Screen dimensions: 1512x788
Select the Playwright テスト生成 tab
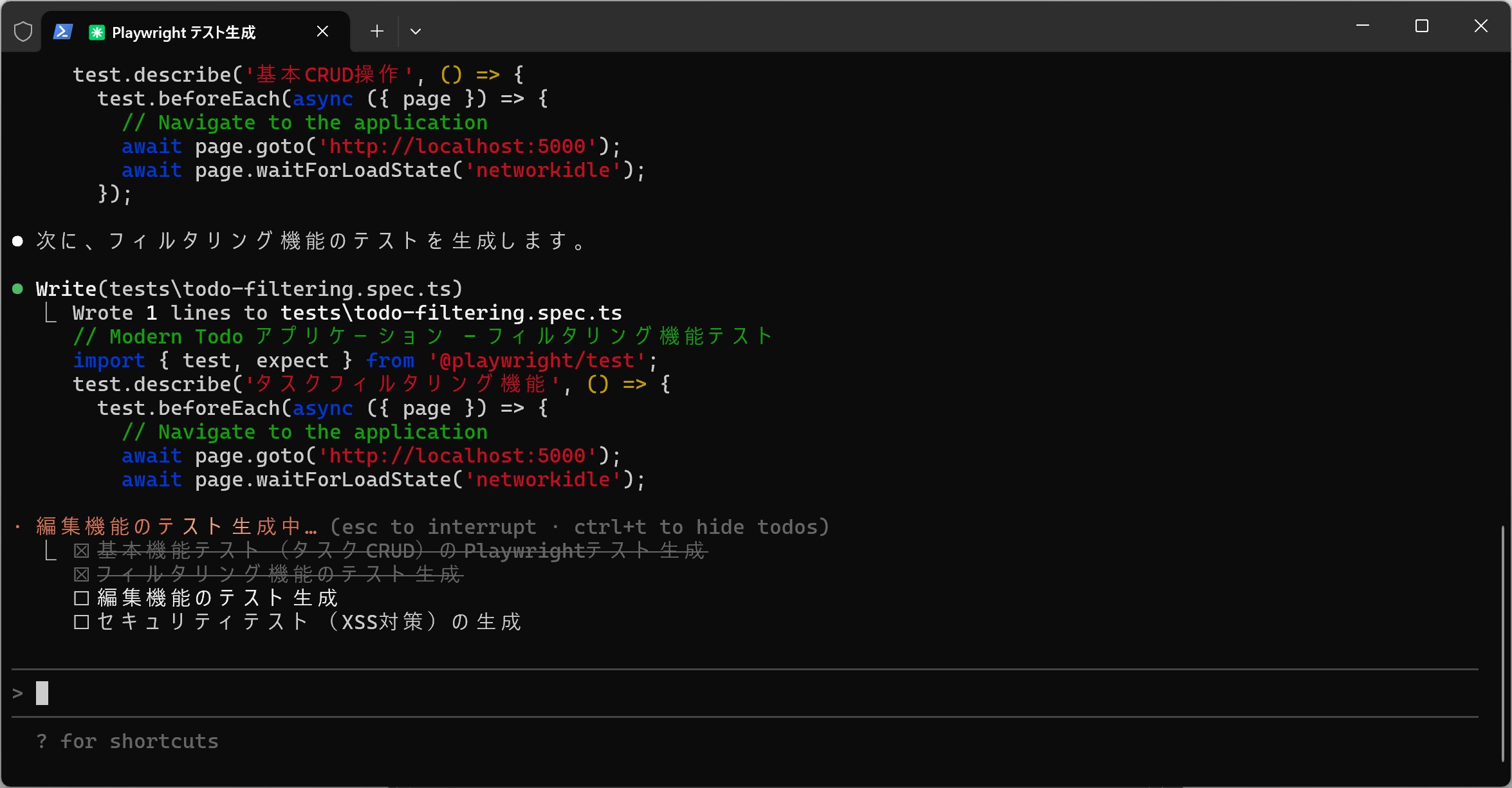point(183,32)
